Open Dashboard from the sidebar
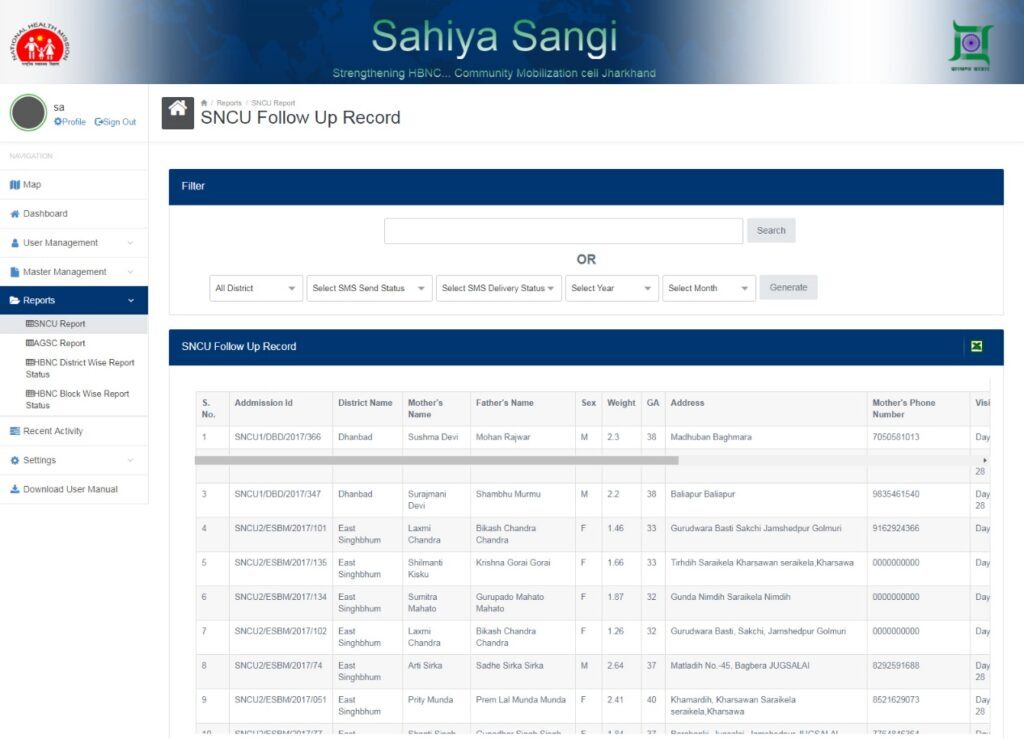 [45, 214]
